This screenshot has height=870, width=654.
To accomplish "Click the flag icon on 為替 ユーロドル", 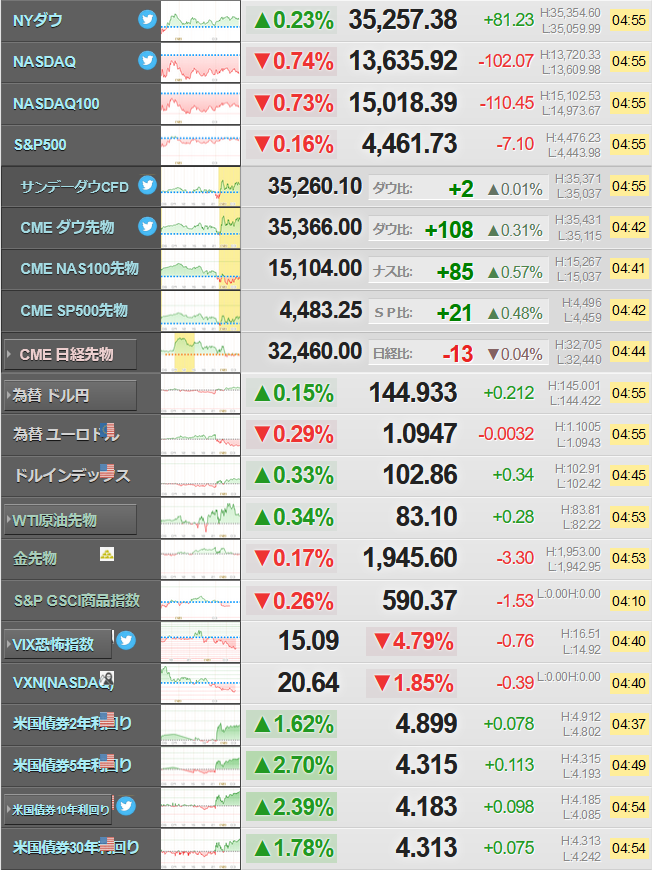I will pyautogui.click(x=109, y=430).
